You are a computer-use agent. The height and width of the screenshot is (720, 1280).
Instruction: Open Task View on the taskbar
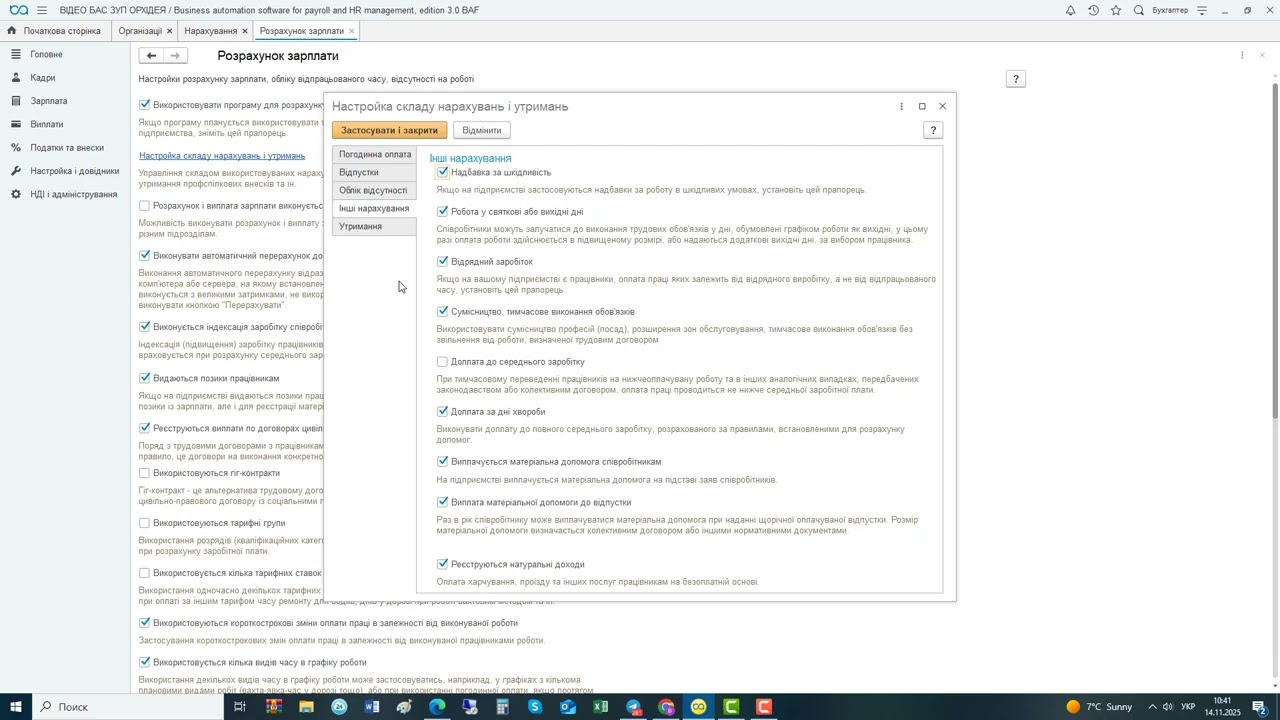click(x=240, y=707)
